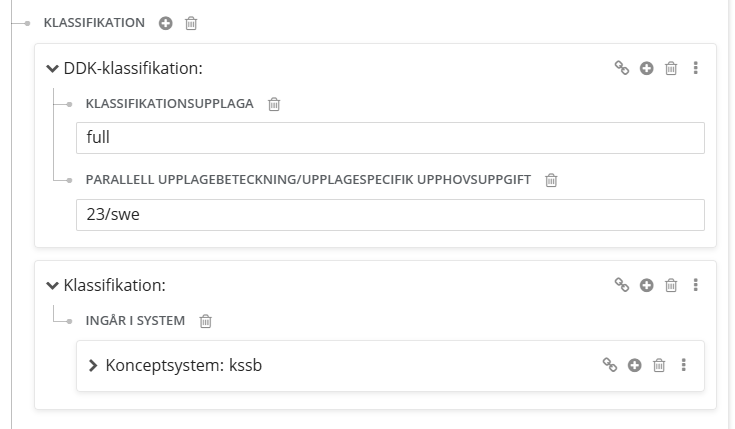Remove Konceptsystem kssb with trash icon
The width and height of the screenshot is (735, 429).
[x=659, y=365]
